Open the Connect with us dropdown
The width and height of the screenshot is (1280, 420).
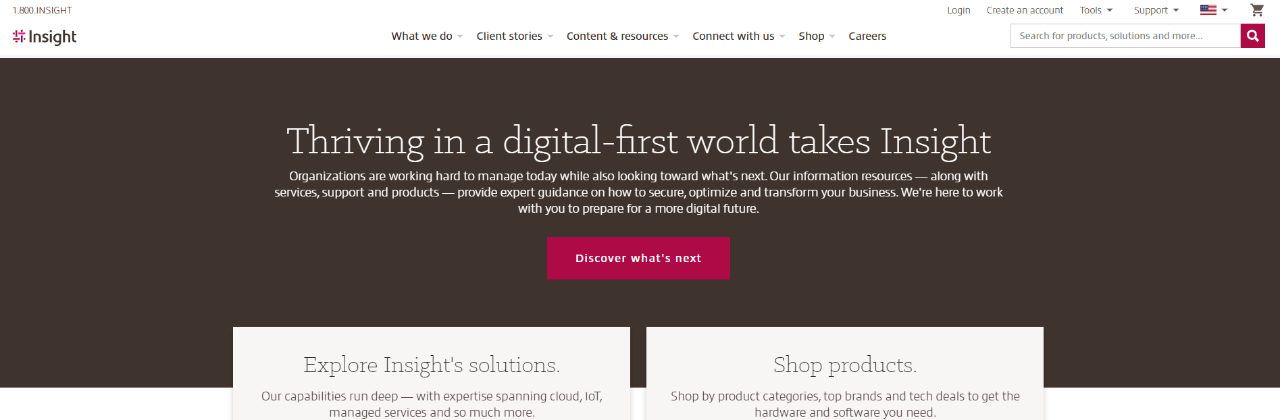(x=738, y=36)
